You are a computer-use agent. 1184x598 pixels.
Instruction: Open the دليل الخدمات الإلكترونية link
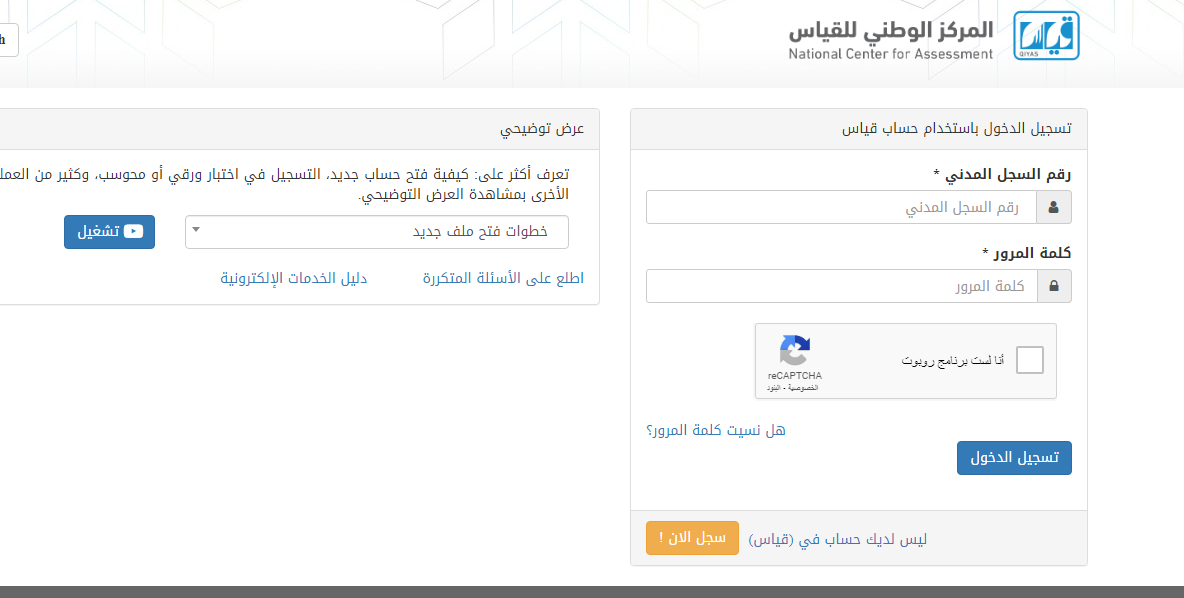[294, 278]
